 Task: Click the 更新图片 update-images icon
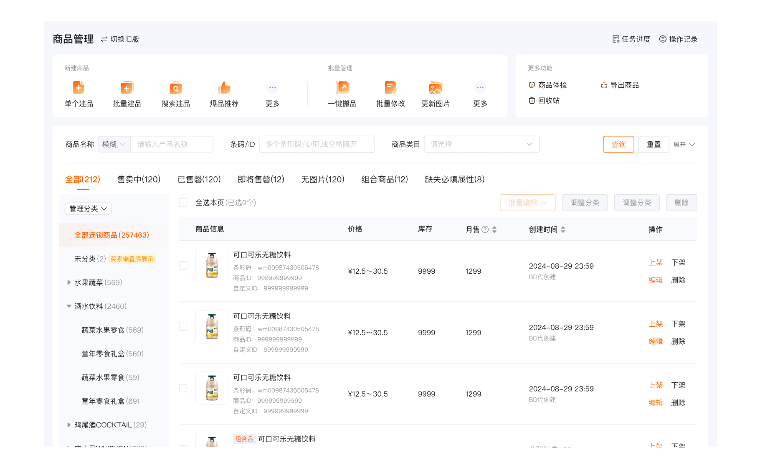coord(435,88)
